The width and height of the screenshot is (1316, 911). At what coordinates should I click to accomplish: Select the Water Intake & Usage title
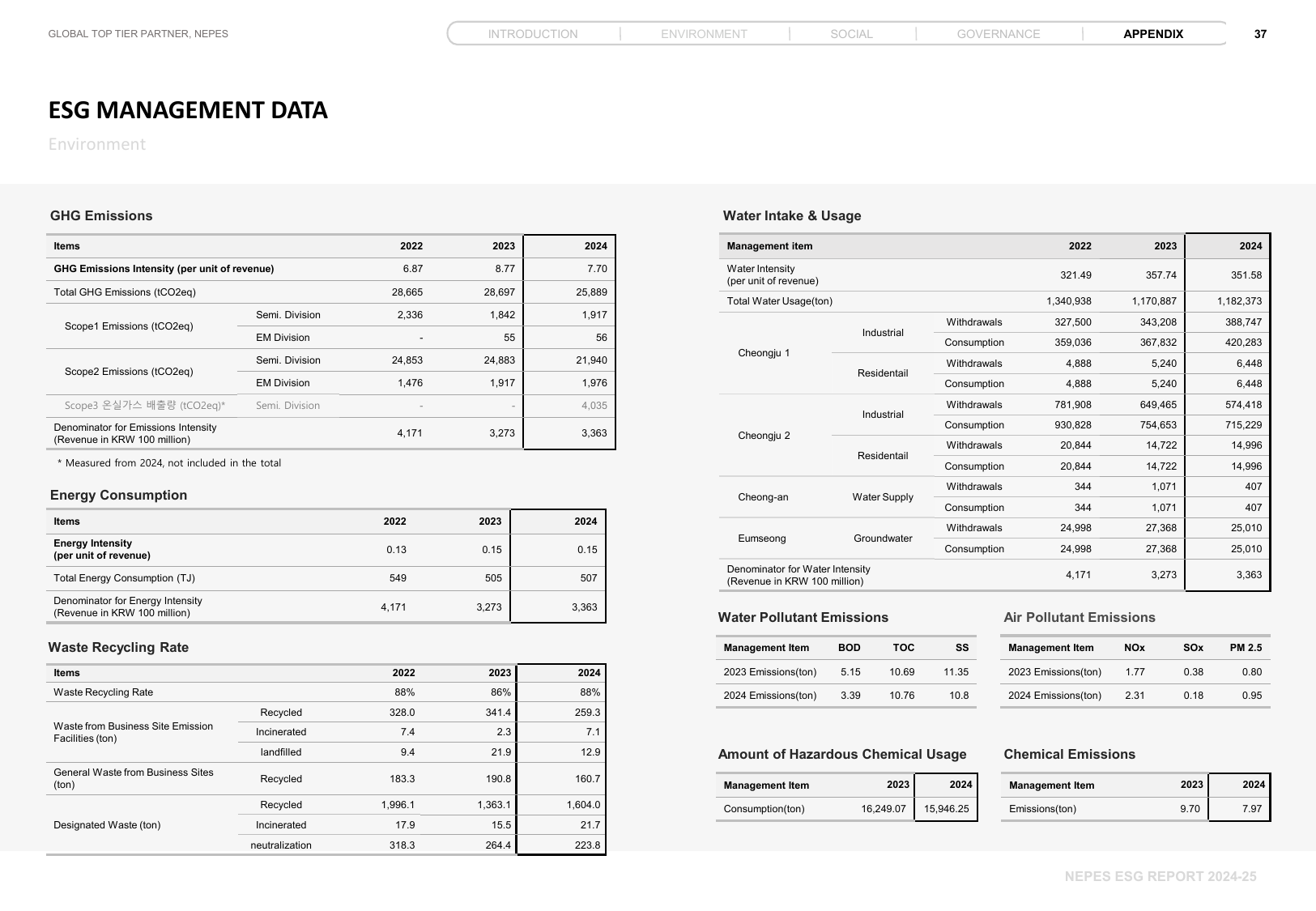point(792,215)
